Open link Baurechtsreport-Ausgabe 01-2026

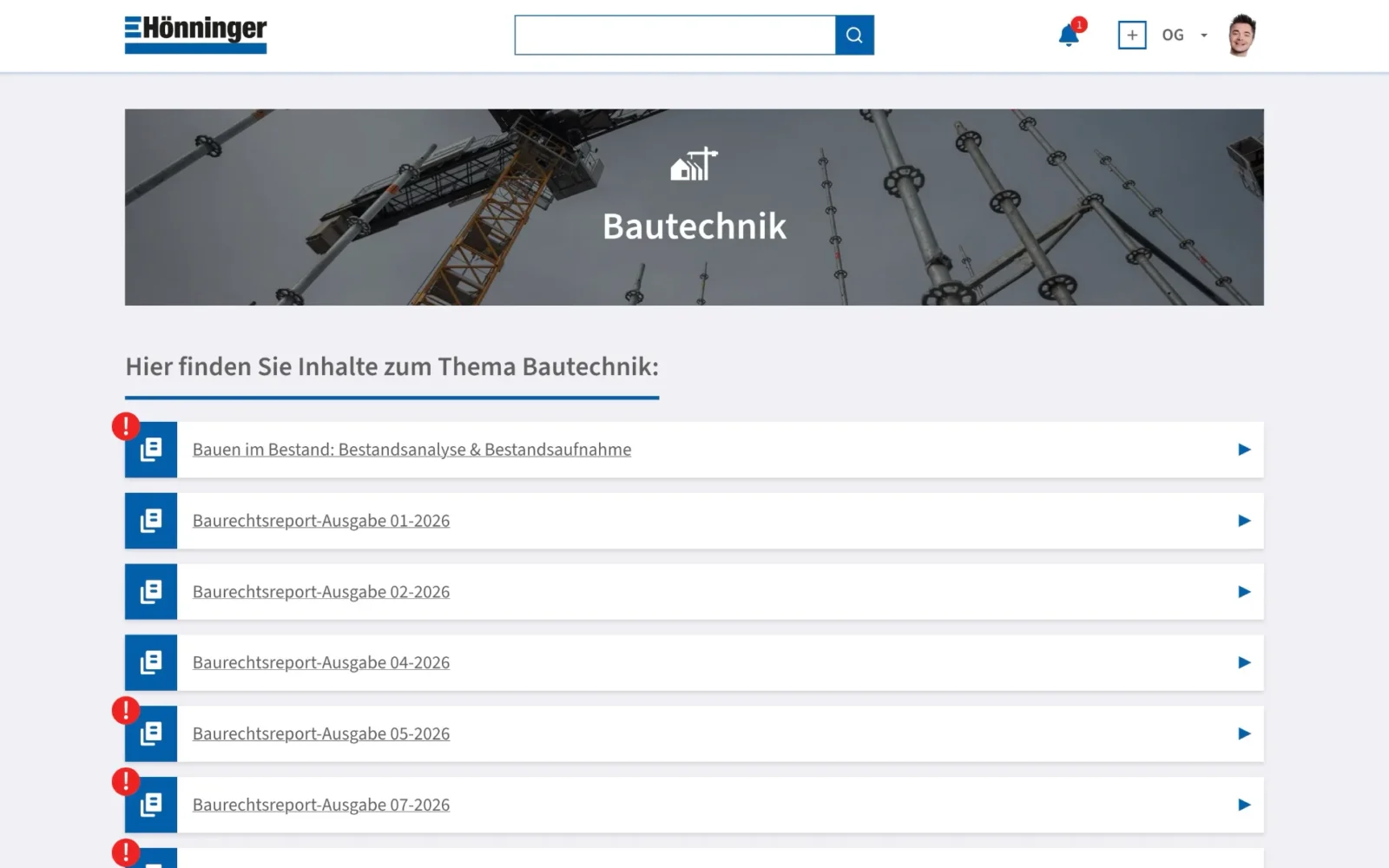tap(321, 521)
